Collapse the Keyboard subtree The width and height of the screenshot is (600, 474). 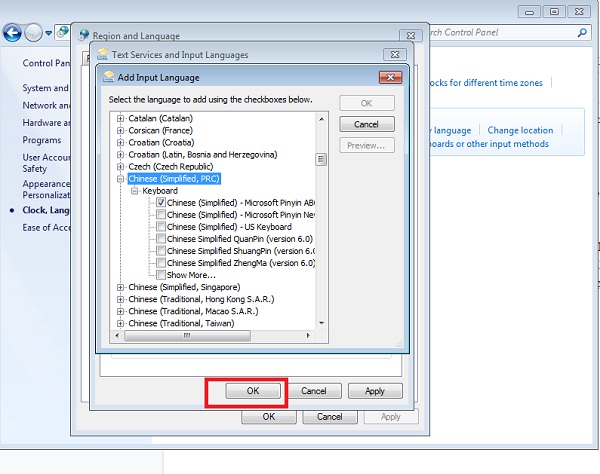(x=135, y=191)
